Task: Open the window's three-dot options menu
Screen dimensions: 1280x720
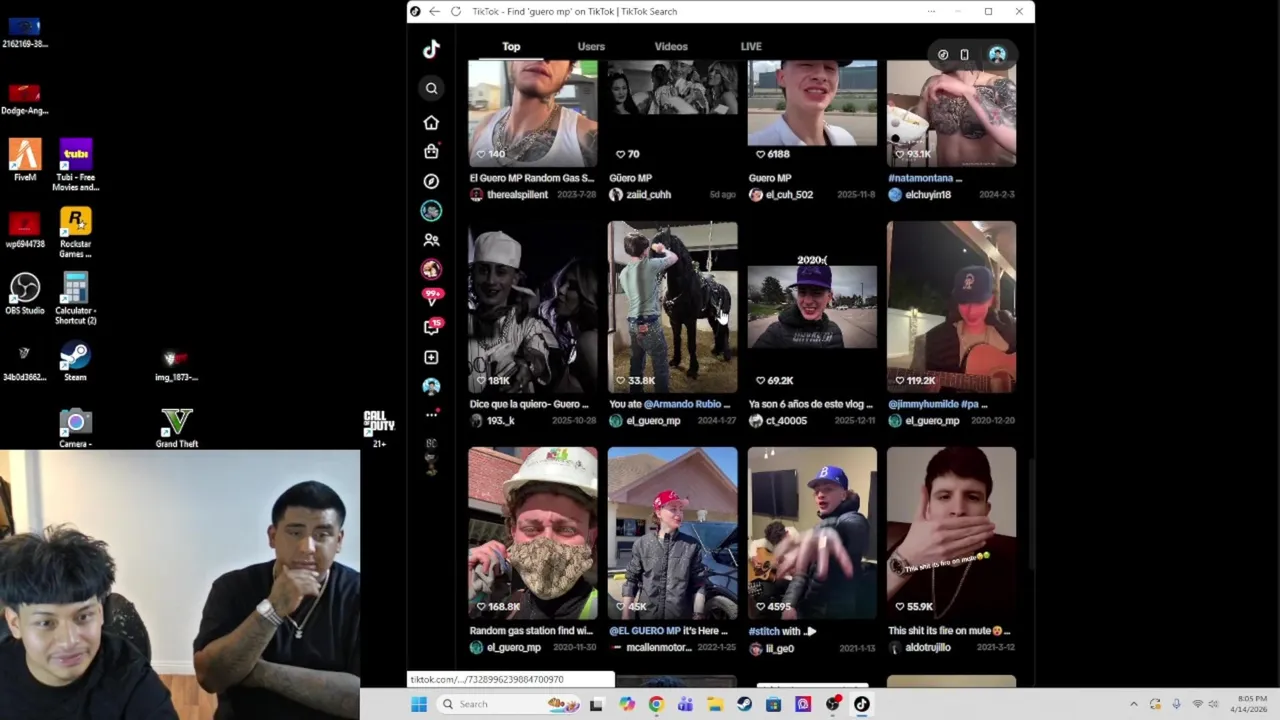Action: [931, 11]
